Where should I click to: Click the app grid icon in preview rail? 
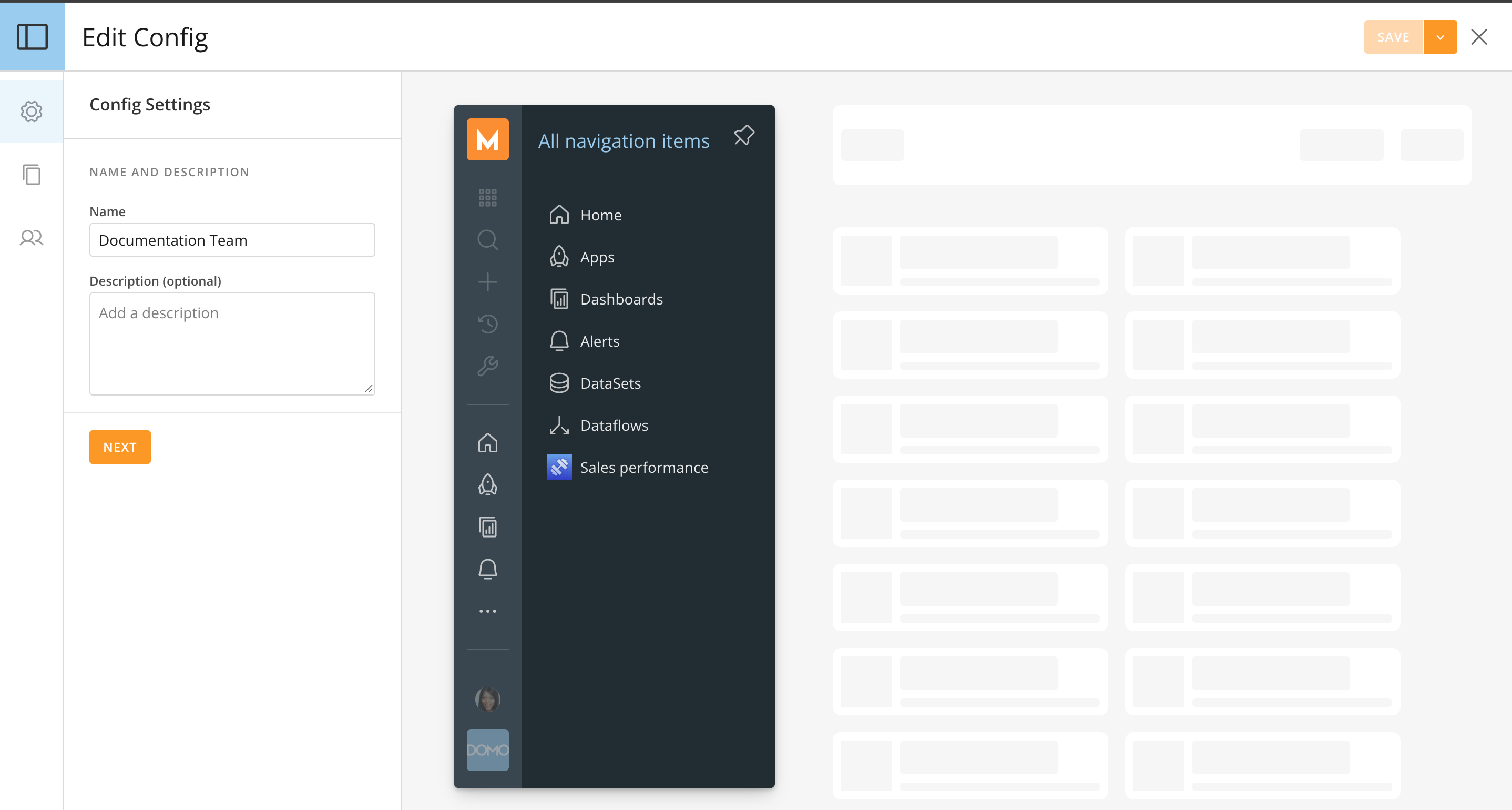click(x=487, y=198)
